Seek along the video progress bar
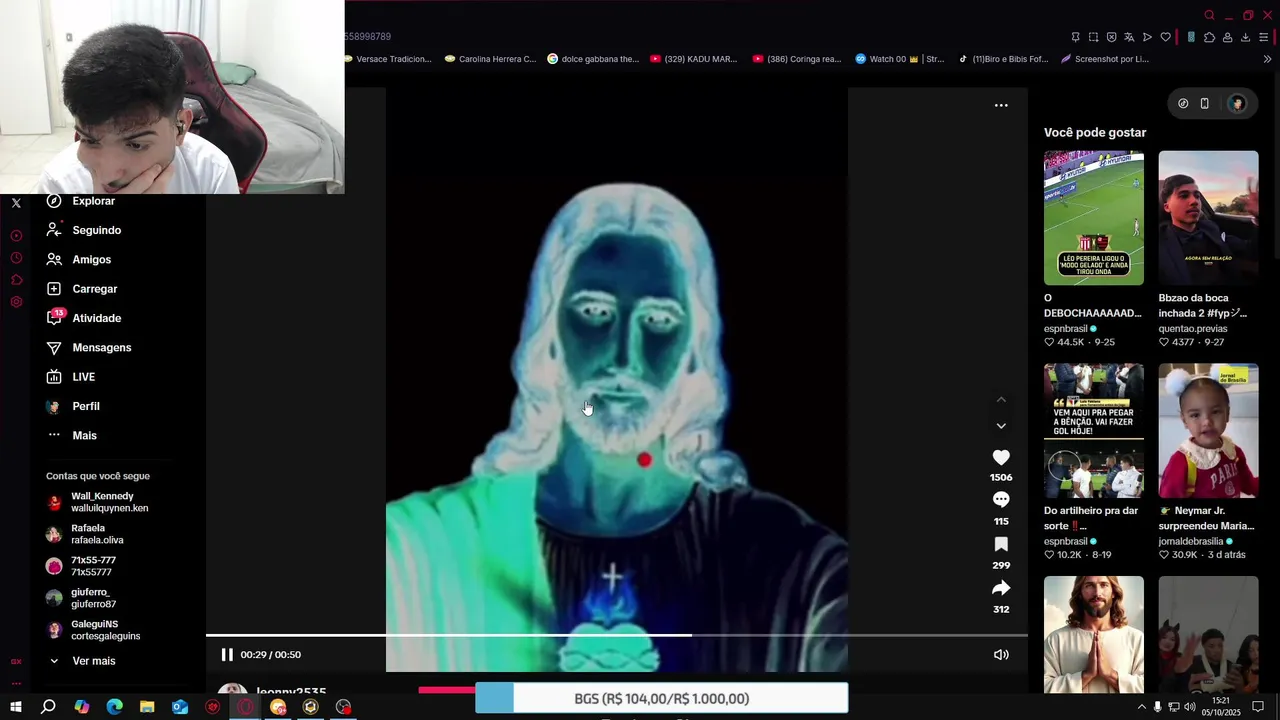This screenshot has height=720, width=1280. [617, 635]
